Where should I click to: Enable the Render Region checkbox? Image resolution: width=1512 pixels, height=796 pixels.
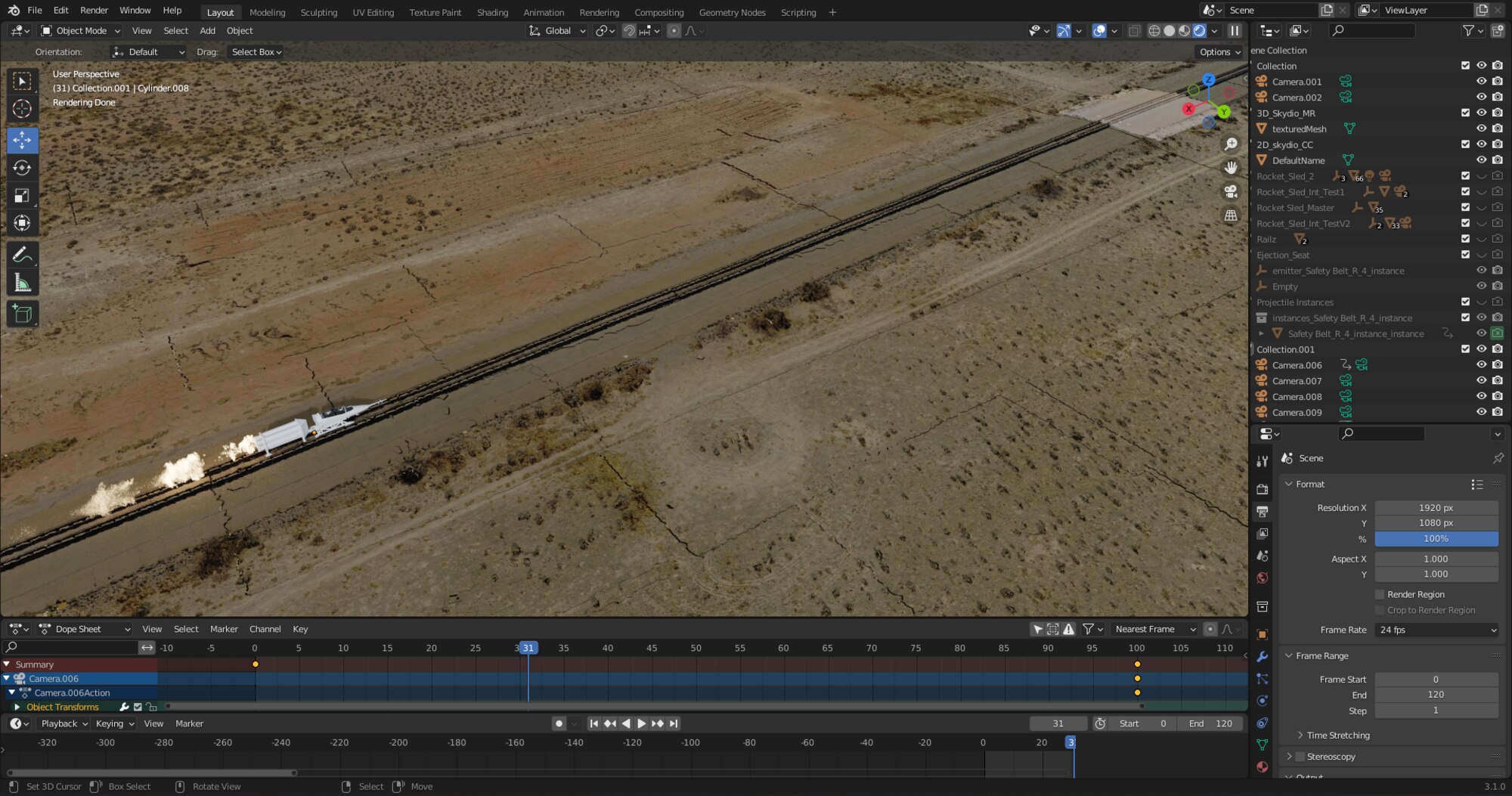click(1380, 595)
